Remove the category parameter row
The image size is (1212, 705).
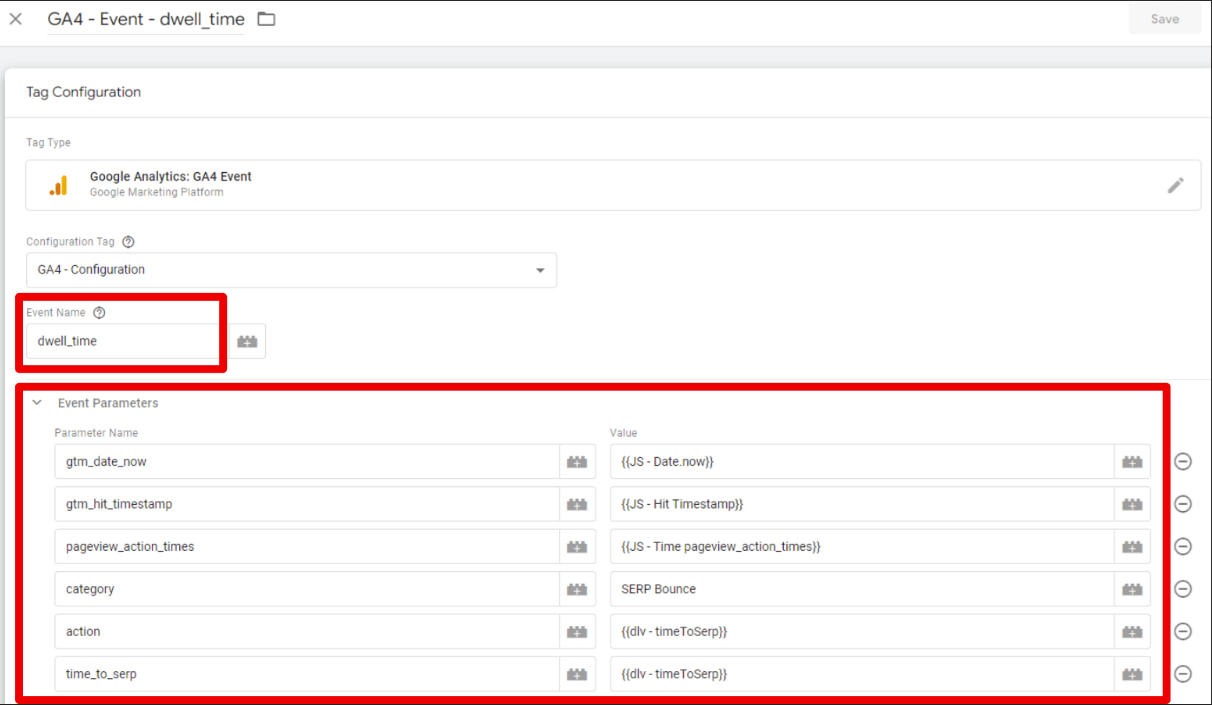1183,589
